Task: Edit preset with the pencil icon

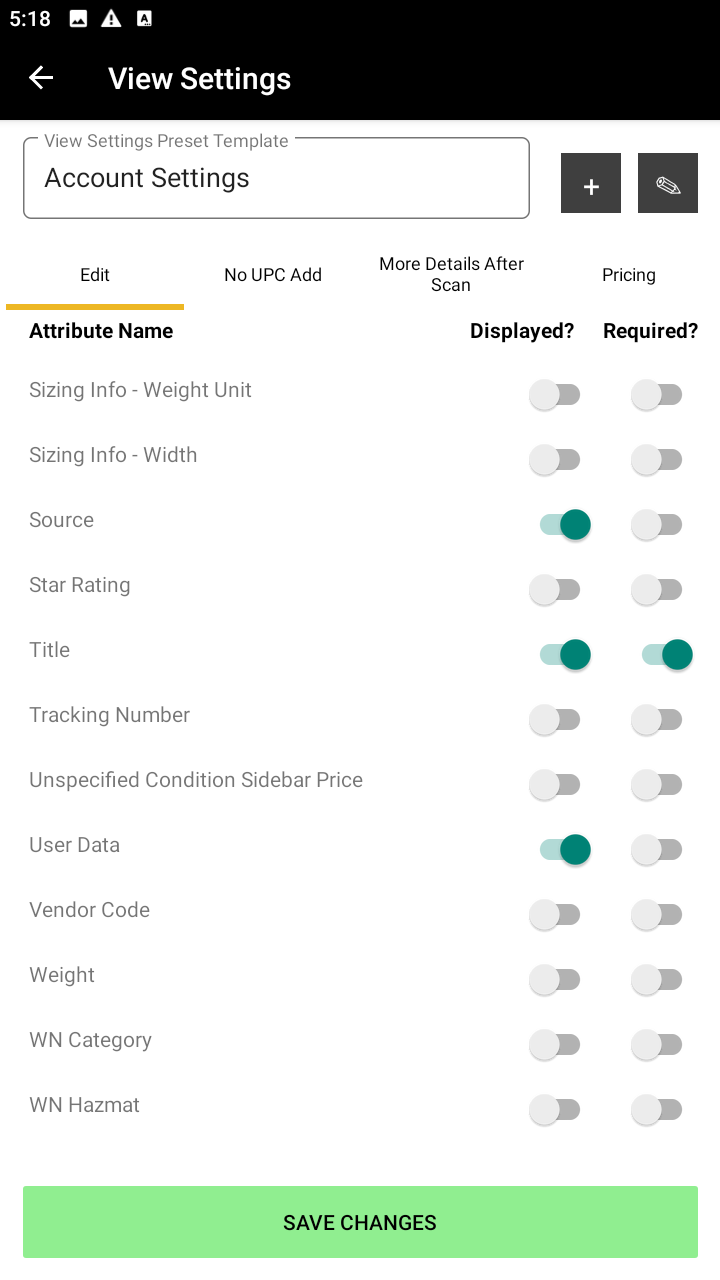Action: tap(668, 183)
